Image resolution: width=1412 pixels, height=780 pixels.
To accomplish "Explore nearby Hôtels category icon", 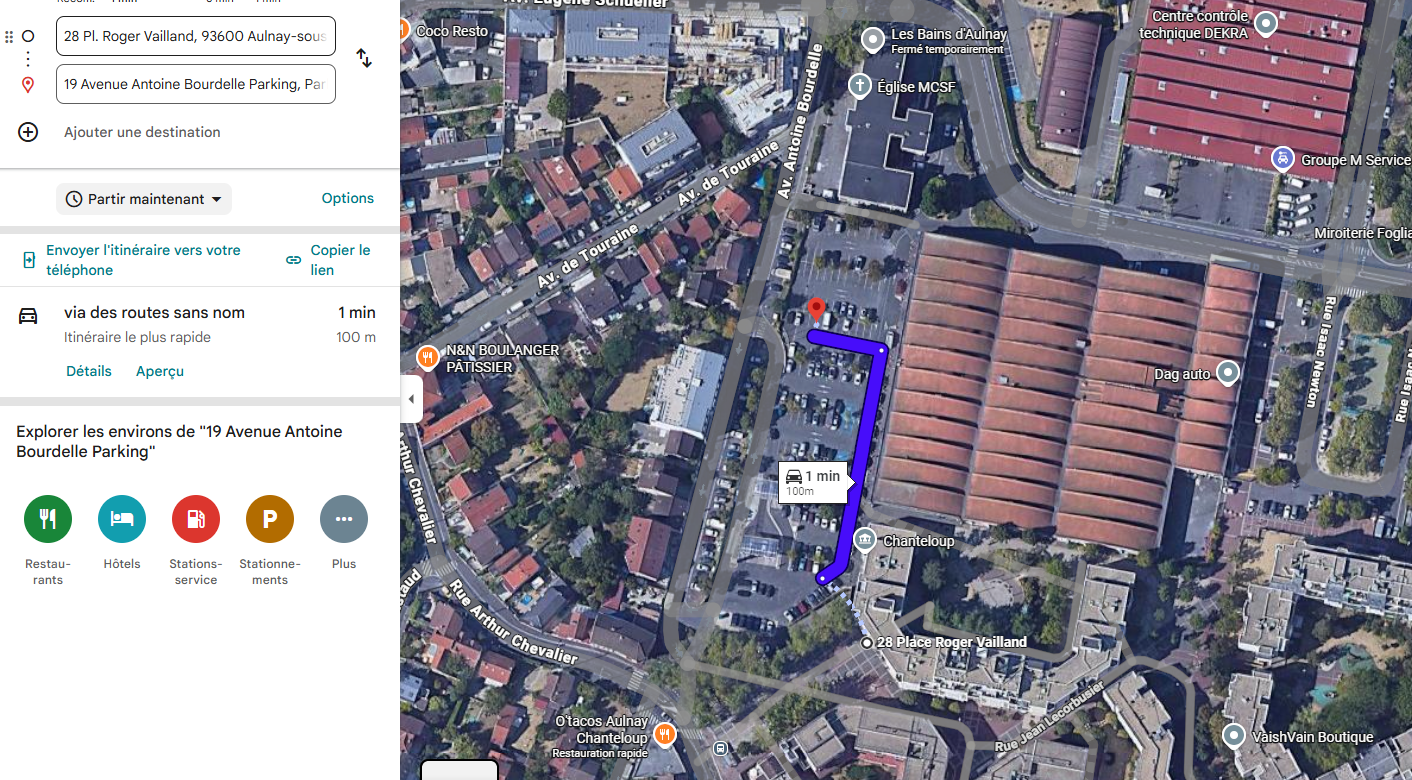I will (x=122, y=519).
